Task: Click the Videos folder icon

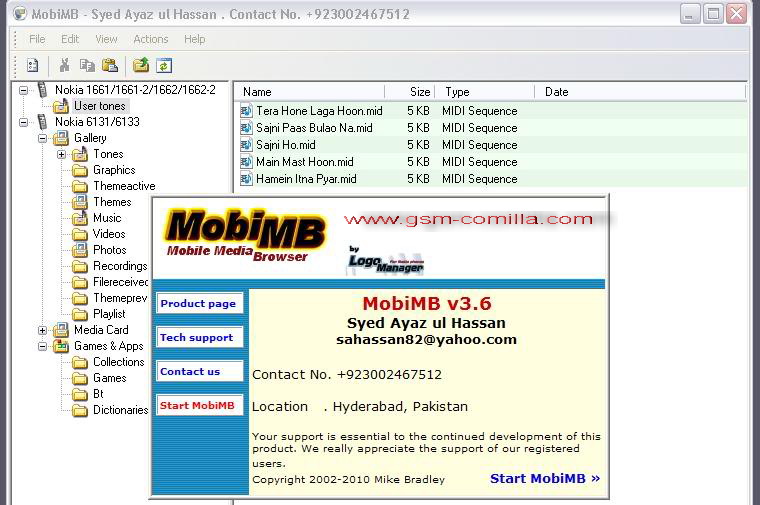Action: click(79, 234)
